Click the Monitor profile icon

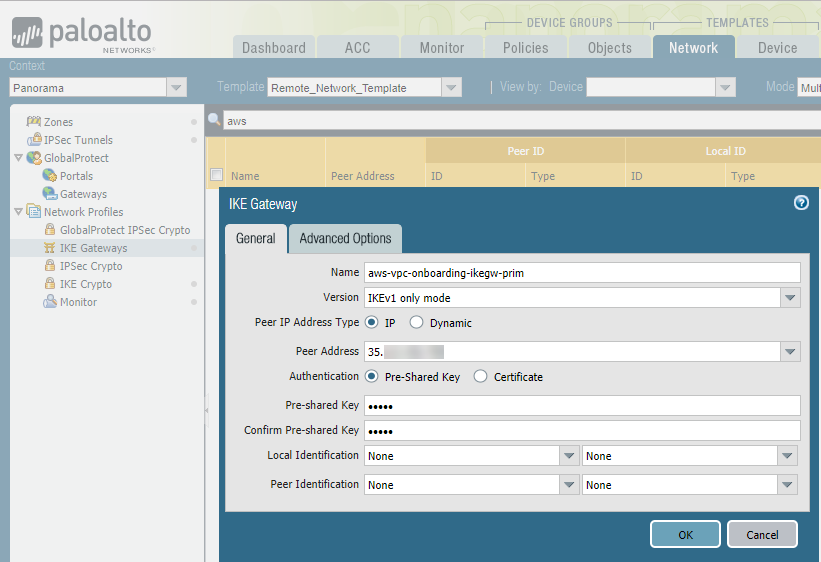50,302
